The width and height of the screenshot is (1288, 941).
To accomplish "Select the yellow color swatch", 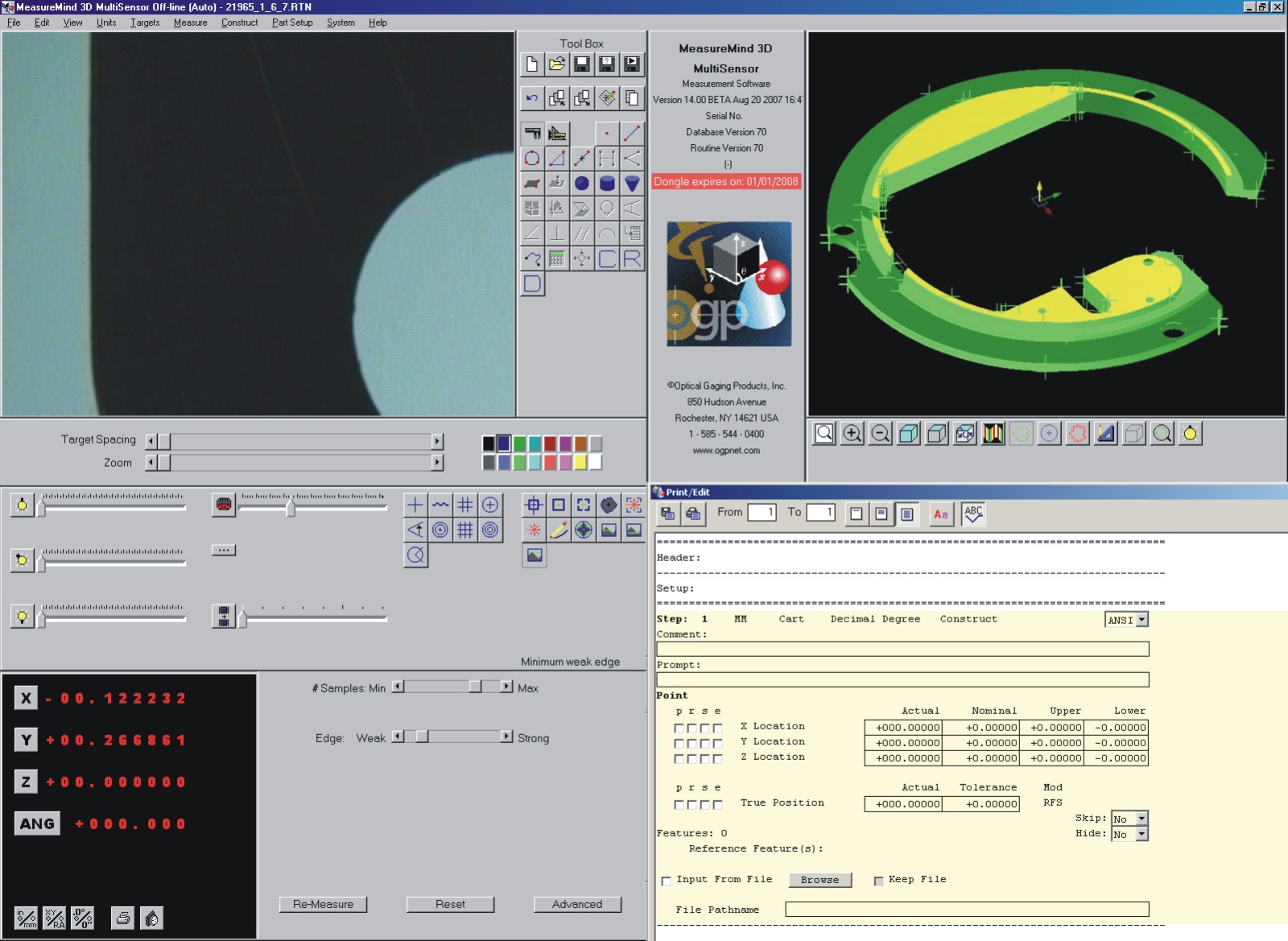I will click(x=580, y=462).
